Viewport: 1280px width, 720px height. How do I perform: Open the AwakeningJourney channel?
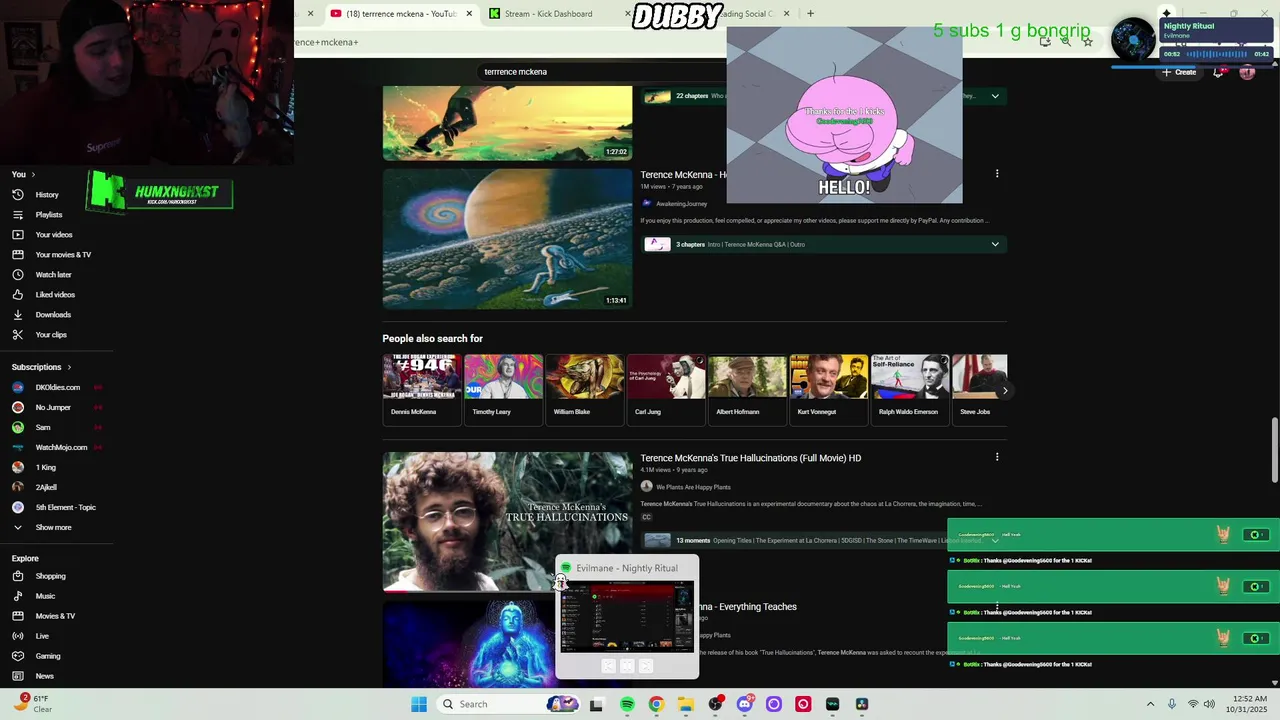(681, 204)
